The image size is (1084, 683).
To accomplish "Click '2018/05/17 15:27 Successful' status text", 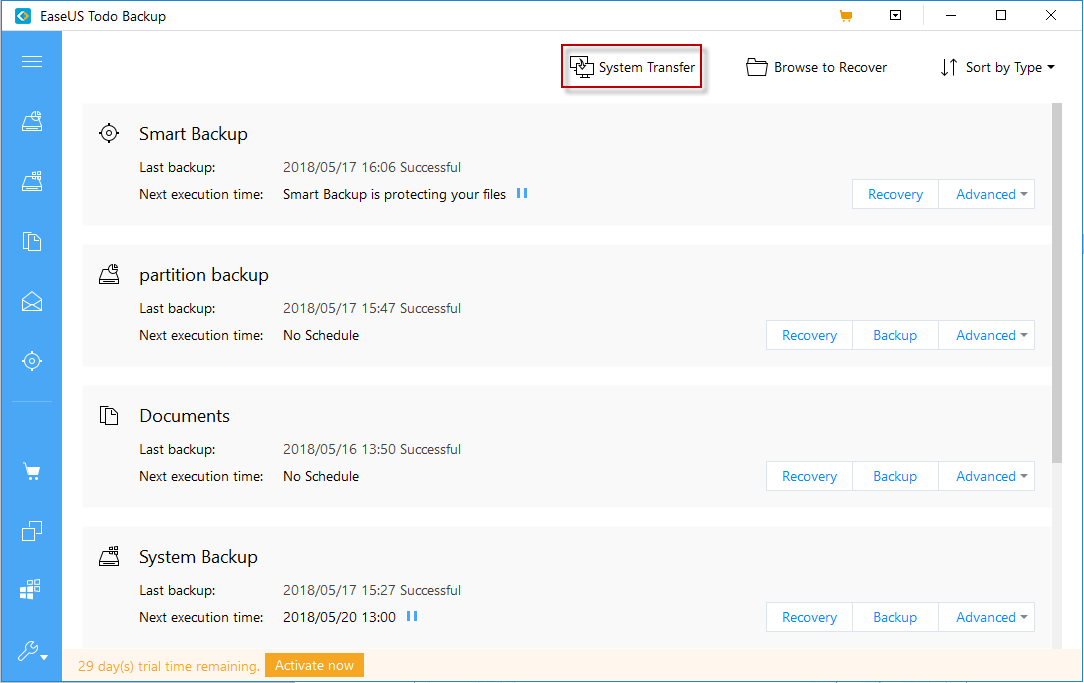I will coord(372,590).
